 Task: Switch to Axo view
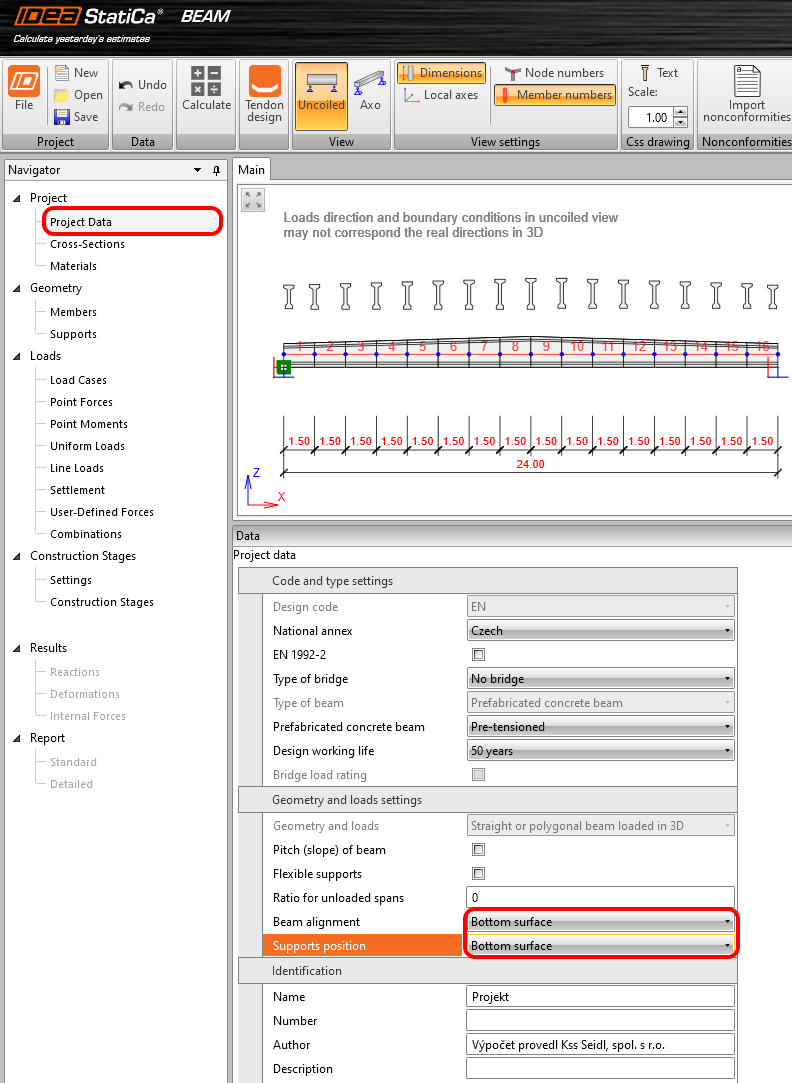(x=370, y=81)
